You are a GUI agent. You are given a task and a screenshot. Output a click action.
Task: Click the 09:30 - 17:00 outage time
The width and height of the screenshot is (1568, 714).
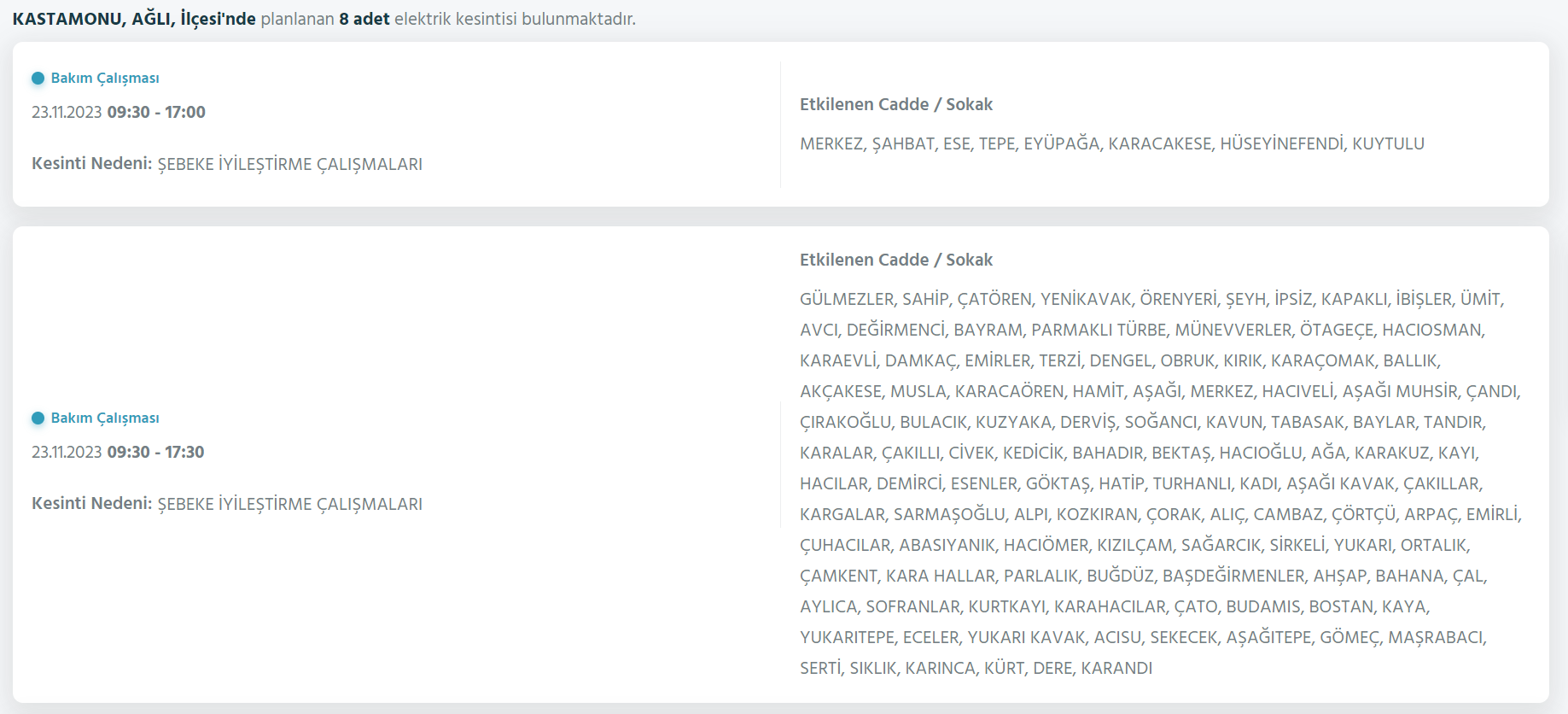156,113
